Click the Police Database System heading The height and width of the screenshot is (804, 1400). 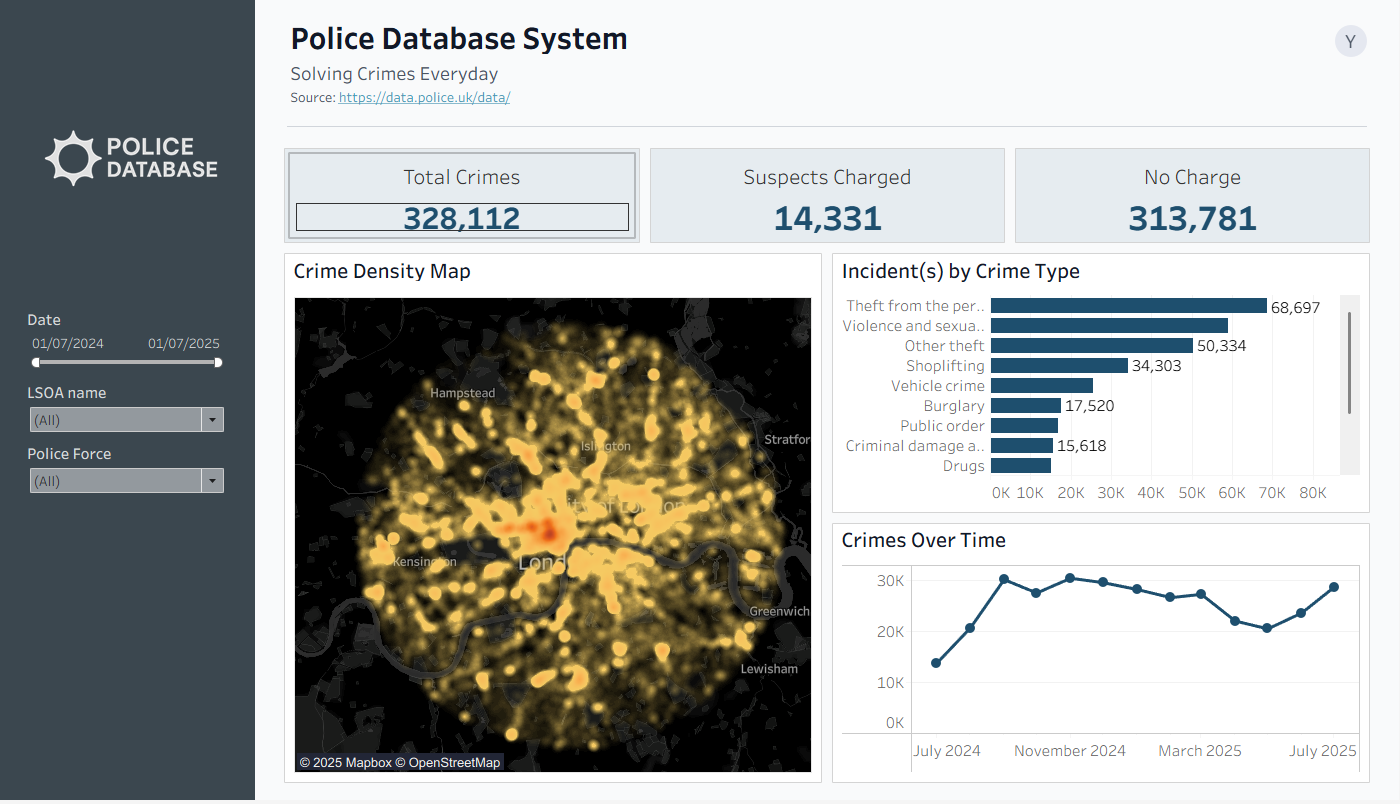tap(459, 39)
